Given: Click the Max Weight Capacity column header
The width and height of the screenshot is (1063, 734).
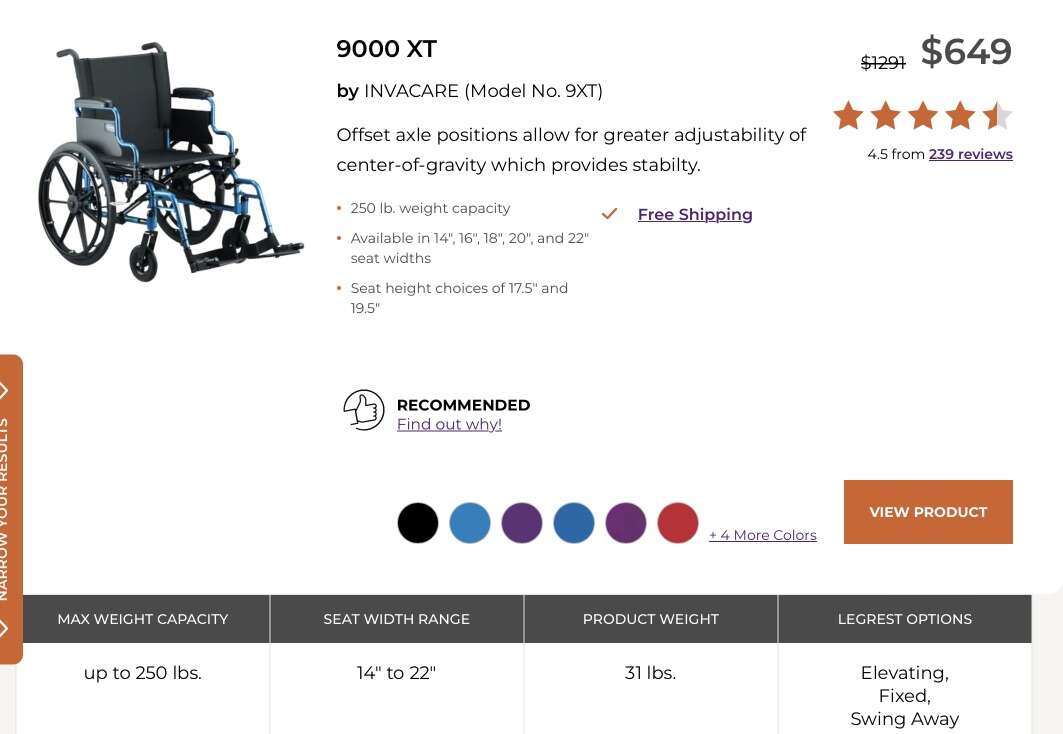Looking at the screenshot, I should pyautogui.click(x=142, y=618).
